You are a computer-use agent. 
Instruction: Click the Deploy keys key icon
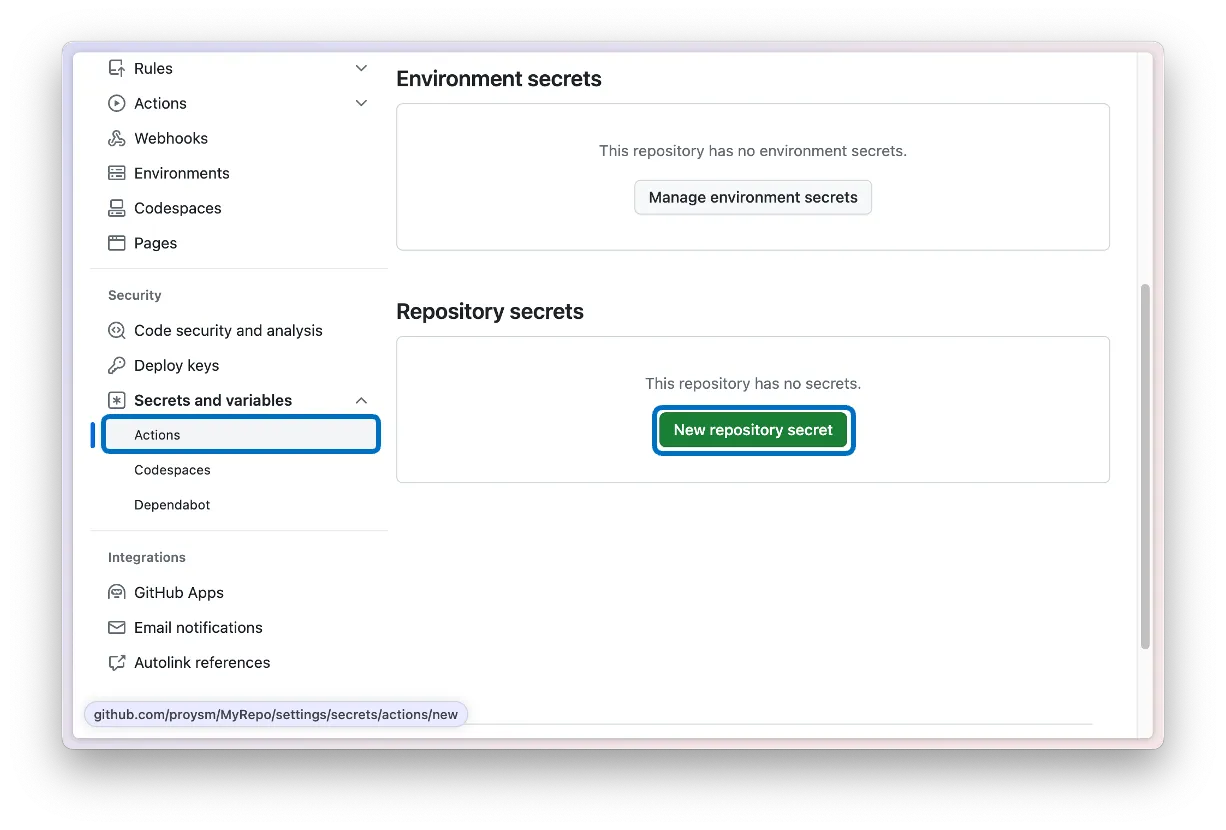(x=117, y=366)
